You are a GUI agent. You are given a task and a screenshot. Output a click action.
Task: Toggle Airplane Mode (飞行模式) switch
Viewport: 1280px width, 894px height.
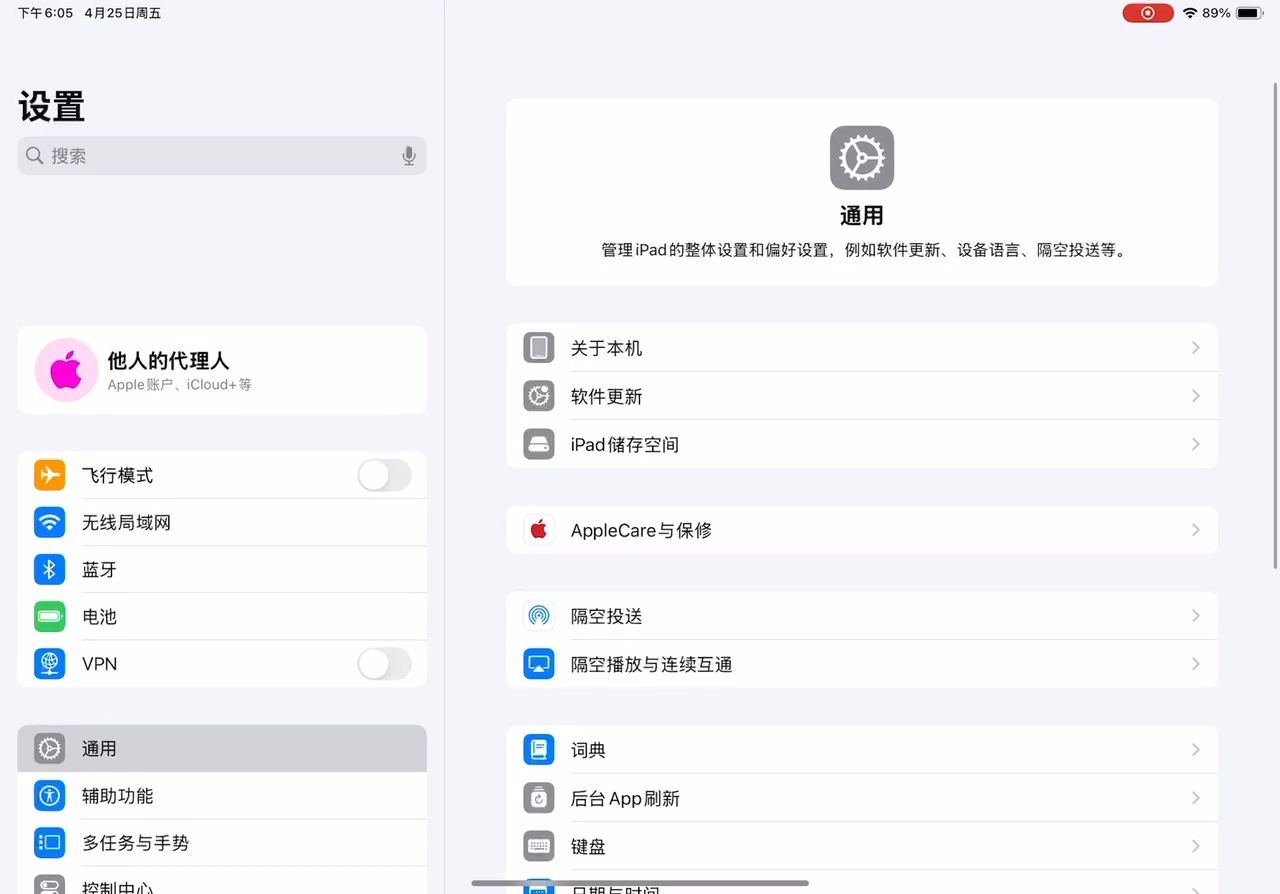[384, 475]
